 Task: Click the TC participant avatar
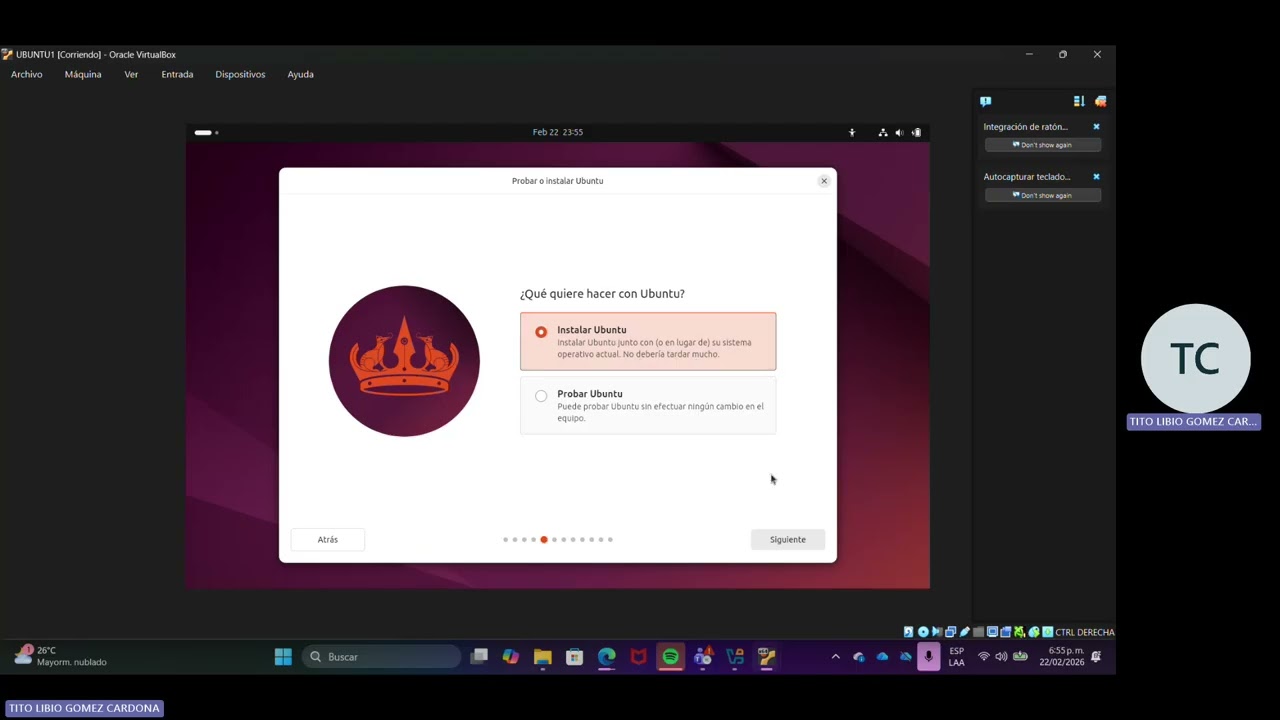pyautogui.click(x=1195, y=359)
